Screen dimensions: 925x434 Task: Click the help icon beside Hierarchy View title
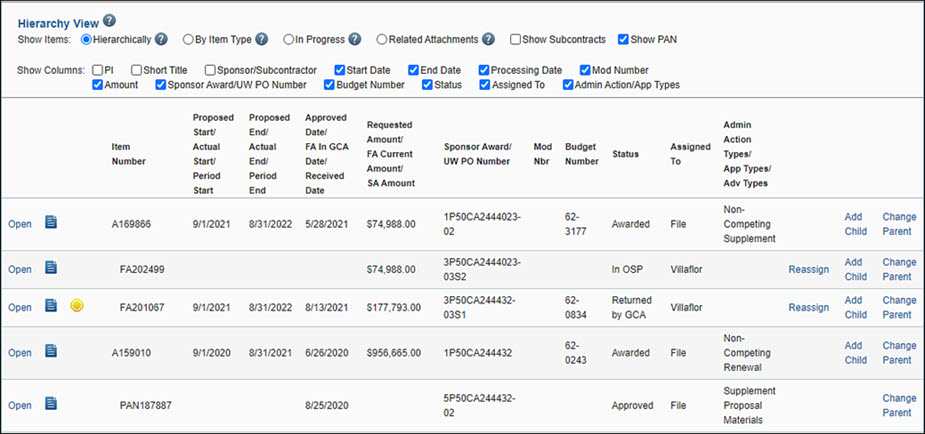point(110,20)
